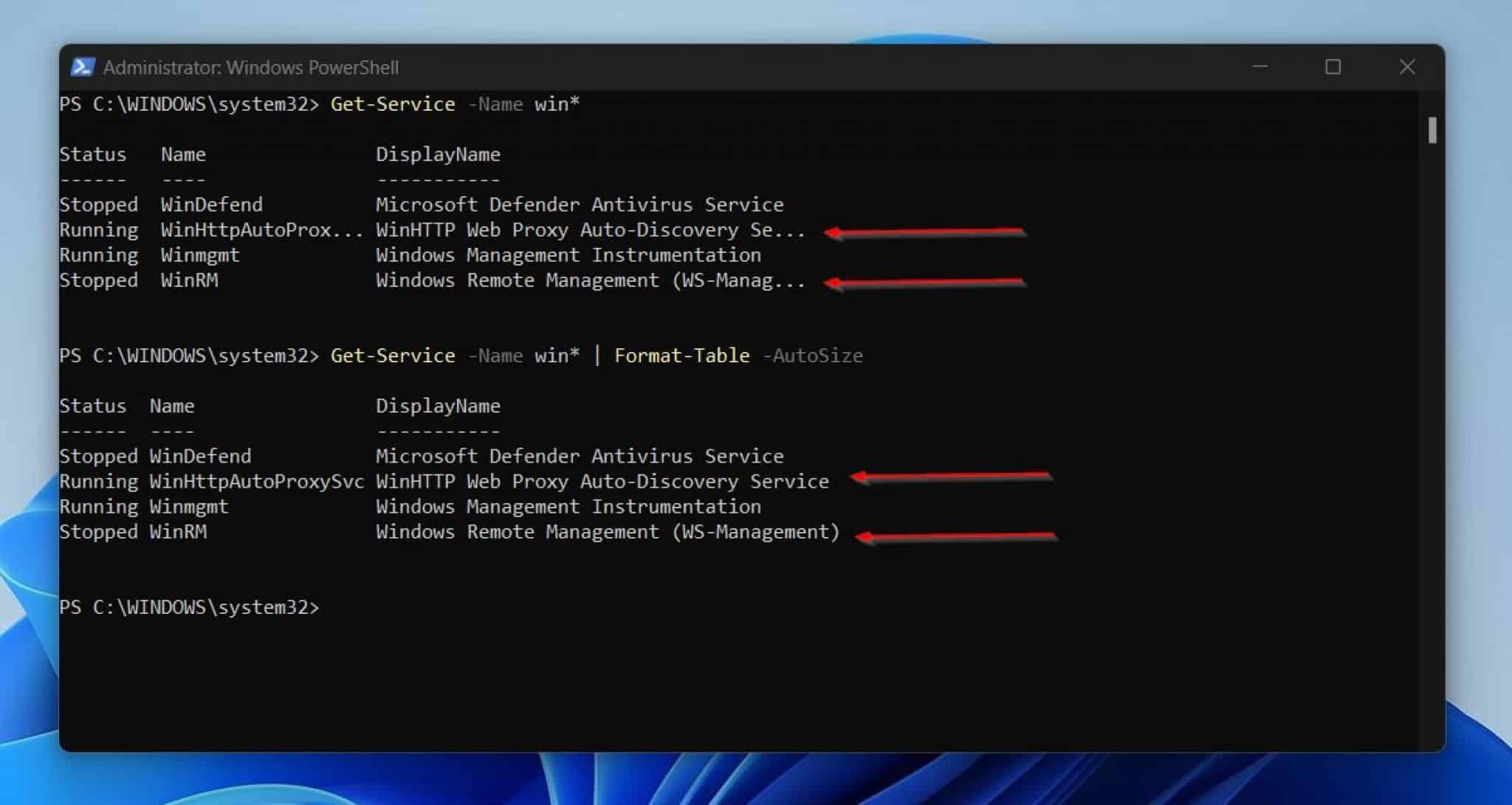This screenshot has height=805, width=1512.
Task: Click the PowerShell icon in title bar
Action: click(82, 67)
